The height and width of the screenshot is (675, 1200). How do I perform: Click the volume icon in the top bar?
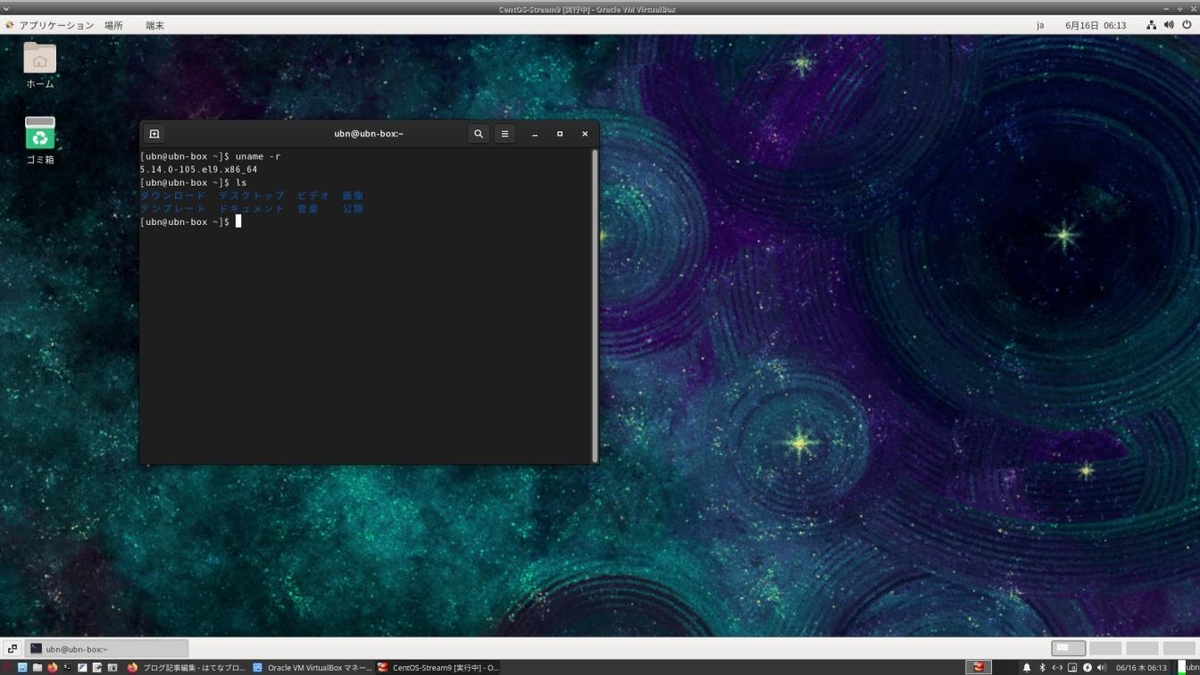(x=1168, y=25)
